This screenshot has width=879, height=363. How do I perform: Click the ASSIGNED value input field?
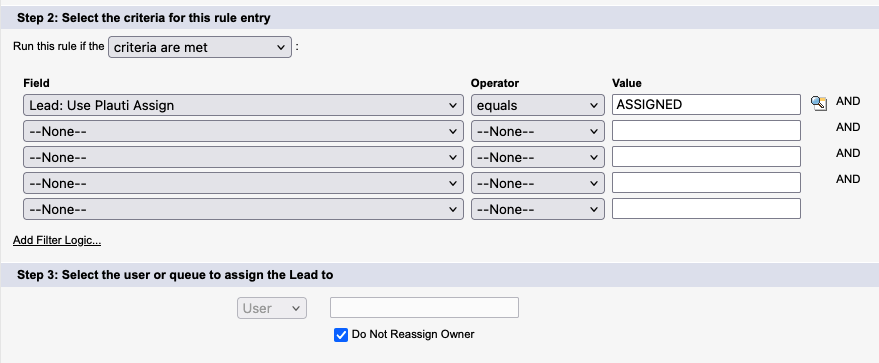[706, 105]
